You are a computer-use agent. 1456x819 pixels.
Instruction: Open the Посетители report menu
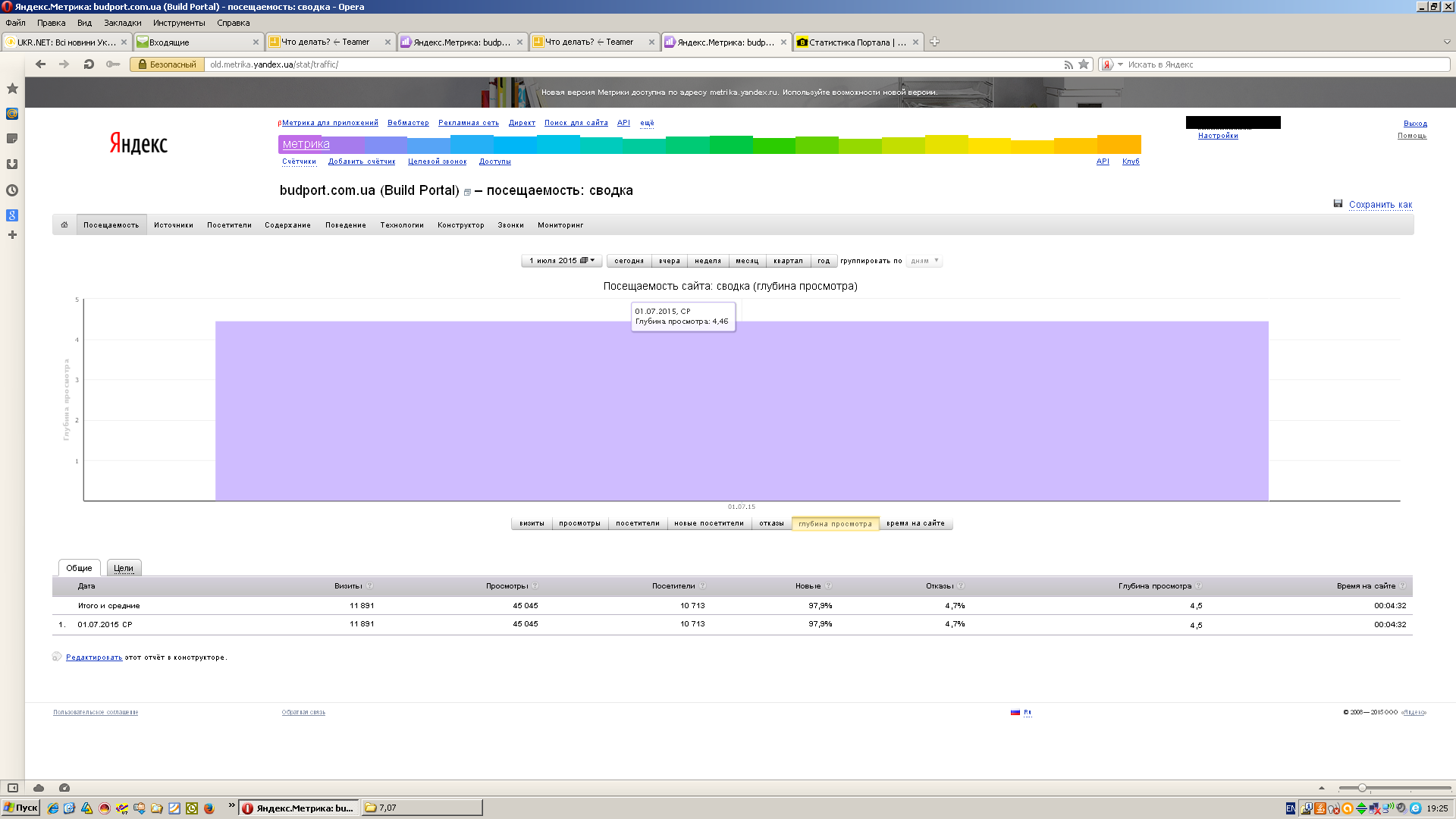(x=229, y=225)
